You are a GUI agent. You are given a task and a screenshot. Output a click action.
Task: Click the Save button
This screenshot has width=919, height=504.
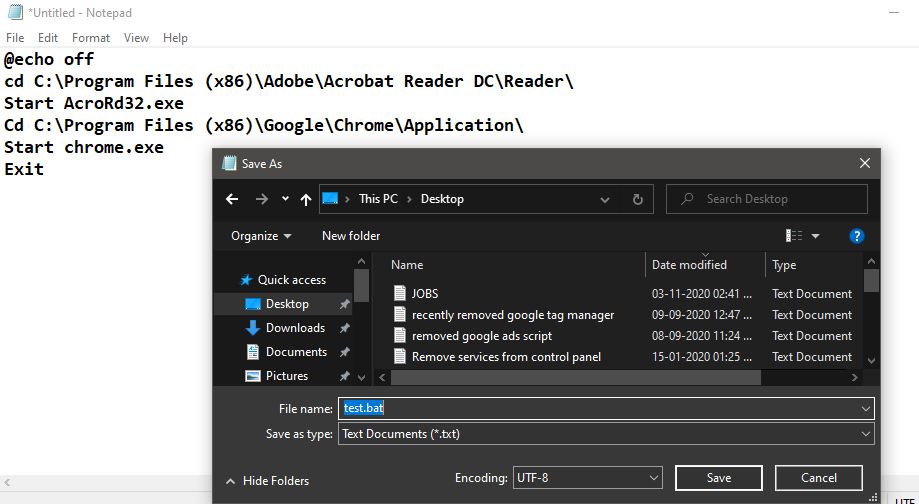click(x=719, y=478)
